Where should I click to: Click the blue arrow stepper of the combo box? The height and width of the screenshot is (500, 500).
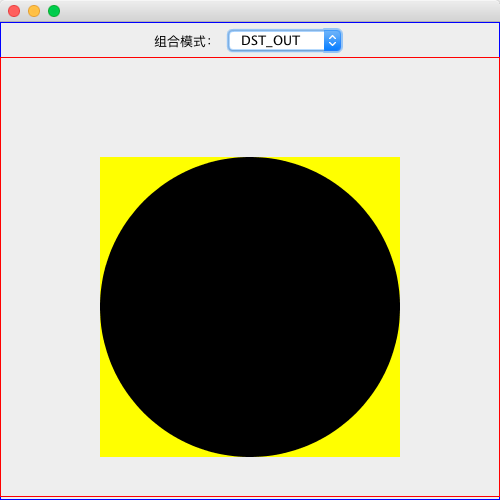332,41
